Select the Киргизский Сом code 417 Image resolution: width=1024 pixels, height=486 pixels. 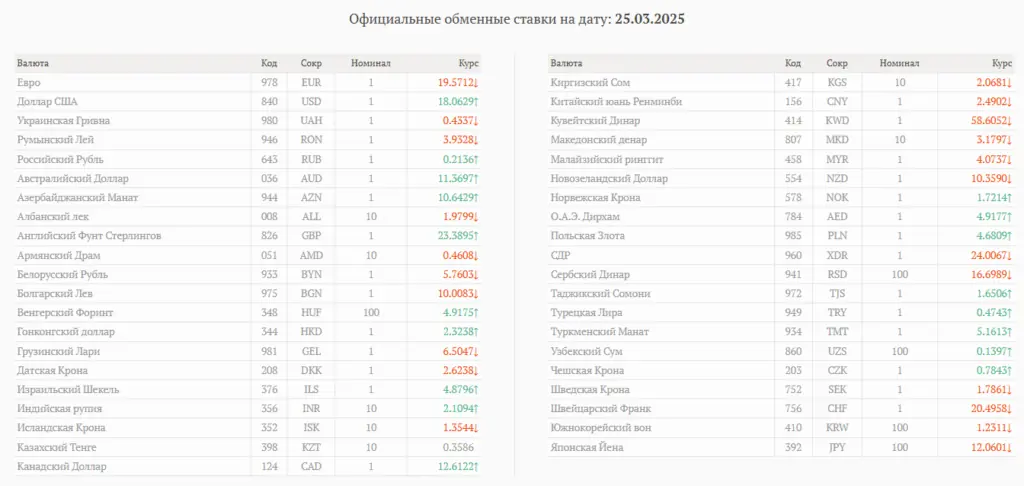pos(793,82)
